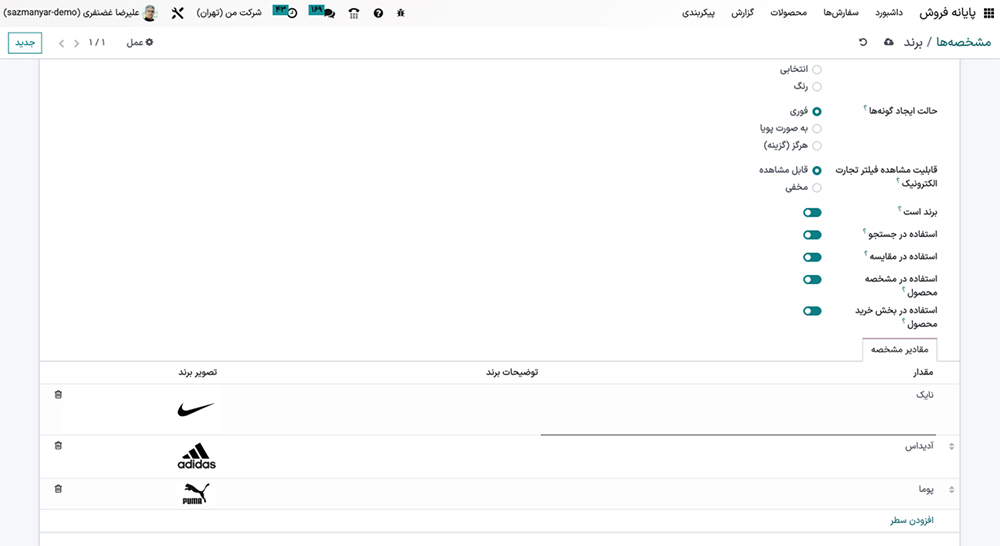The width and height of the screenshot is (1000, 546).
Task: Click the cloud save icon
Action: 888,42
